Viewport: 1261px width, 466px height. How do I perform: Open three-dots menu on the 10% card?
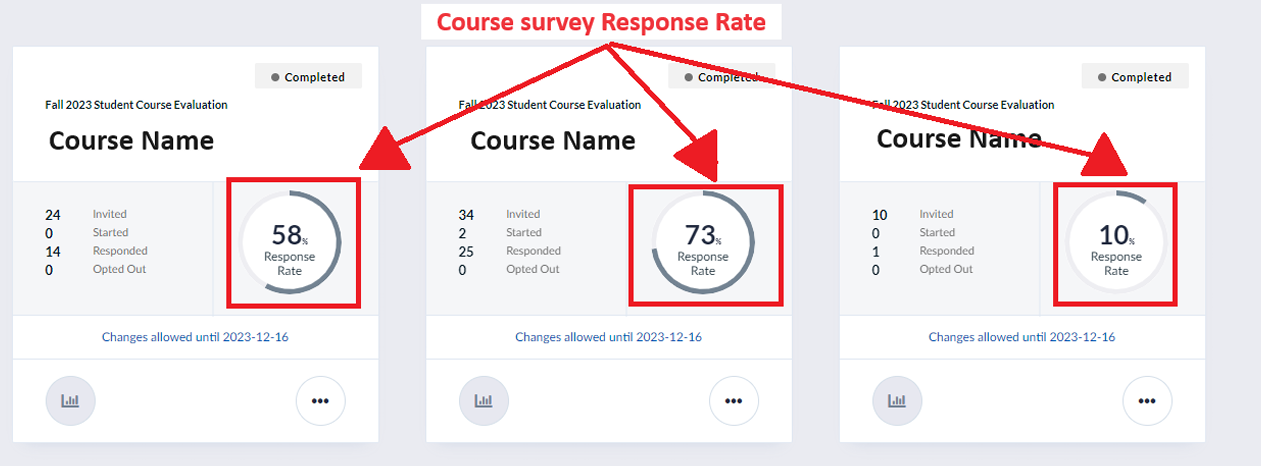tap(1147, 401)
